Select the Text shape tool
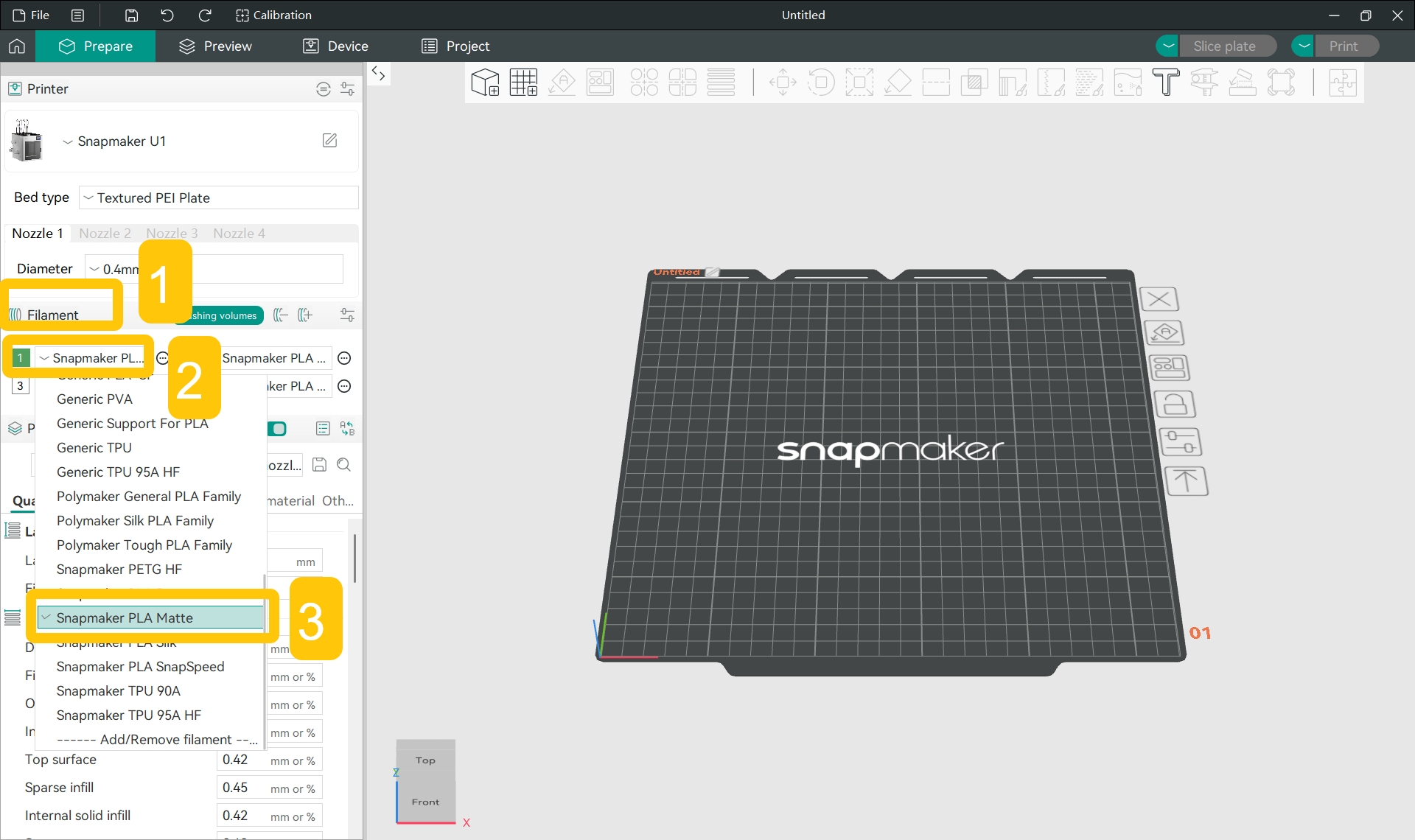 click(1166, 83)
